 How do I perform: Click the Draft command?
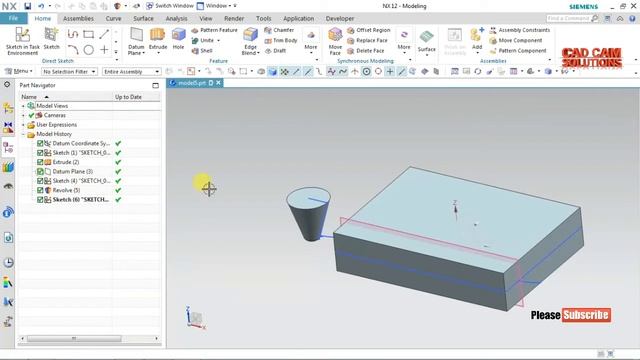[x=276, y=51]
